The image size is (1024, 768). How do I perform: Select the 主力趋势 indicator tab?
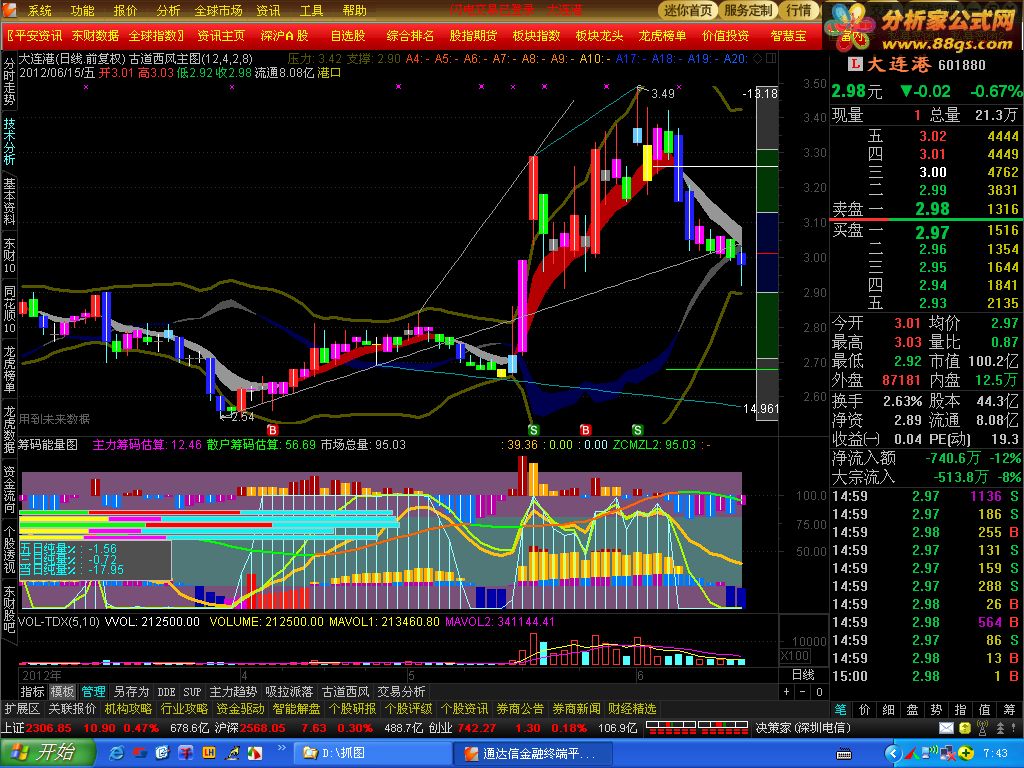[x=233, y=692]
